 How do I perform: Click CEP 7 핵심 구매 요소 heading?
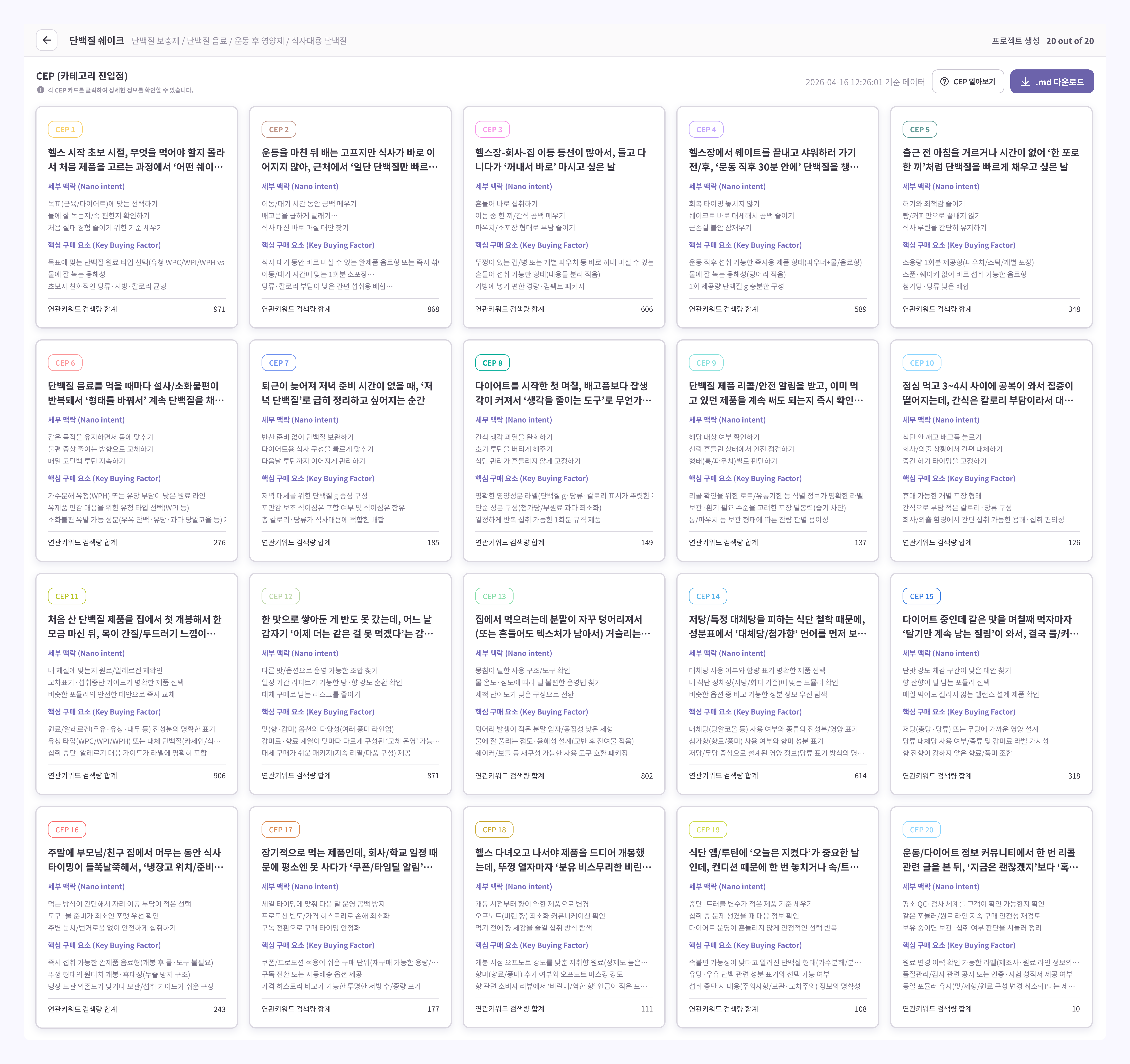point(318,479)
